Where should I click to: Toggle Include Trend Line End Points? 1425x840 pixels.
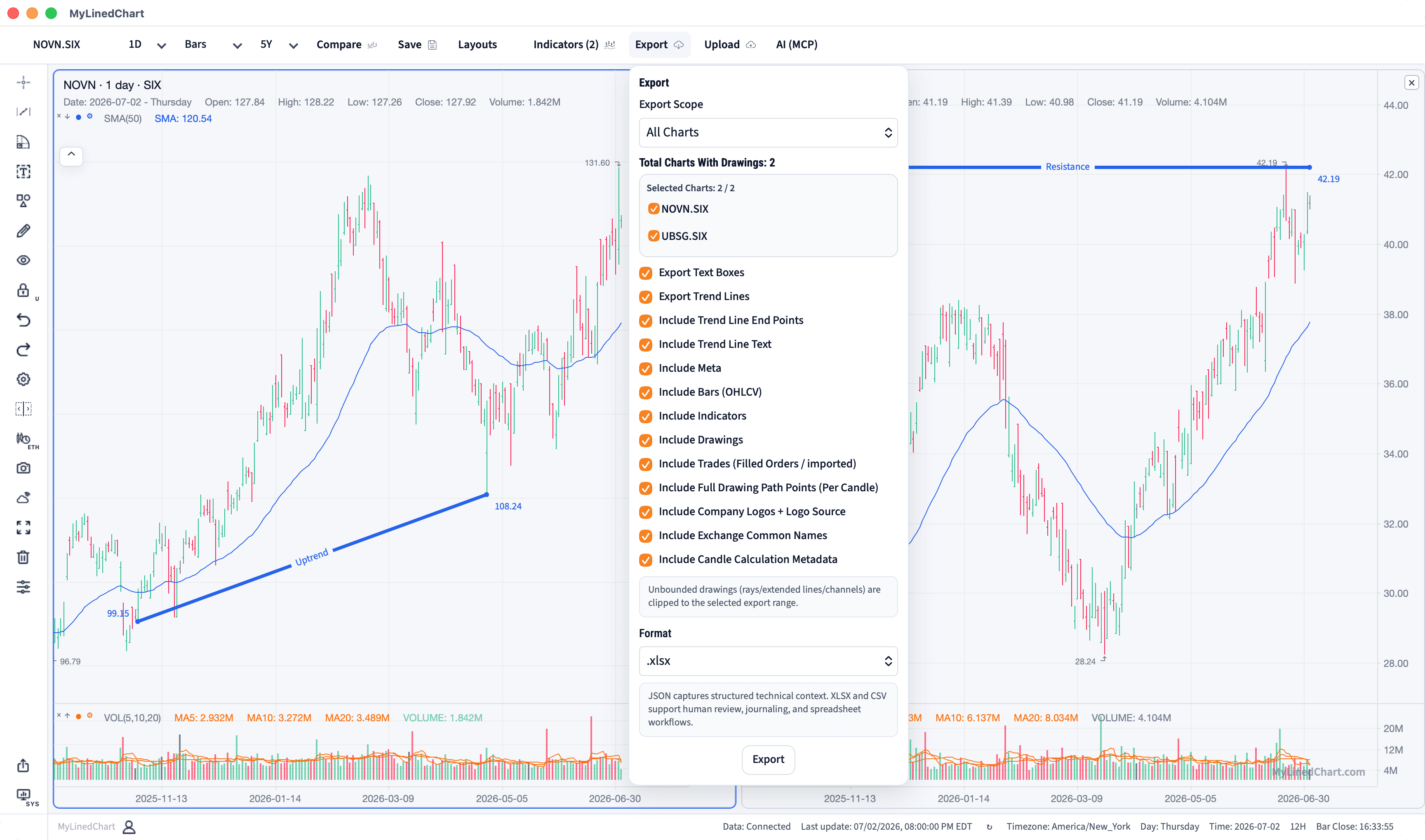[x=645, y=321]
